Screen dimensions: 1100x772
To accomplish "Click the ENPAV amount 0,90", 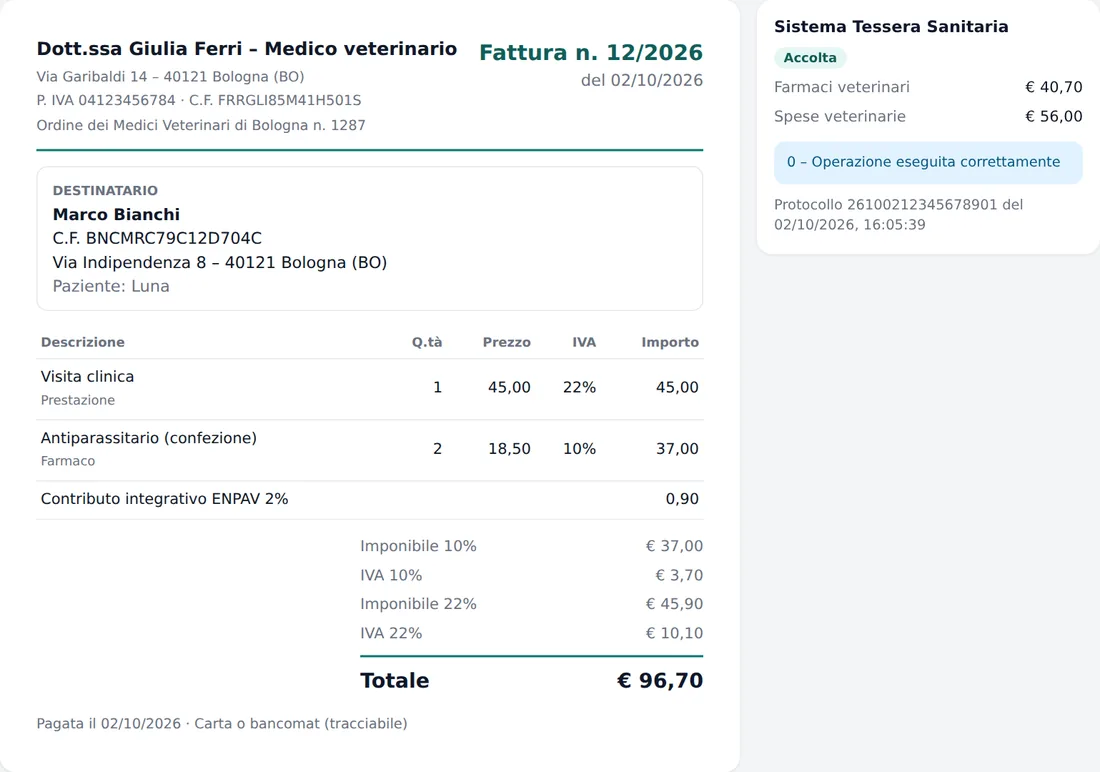I will click(682, 499).
